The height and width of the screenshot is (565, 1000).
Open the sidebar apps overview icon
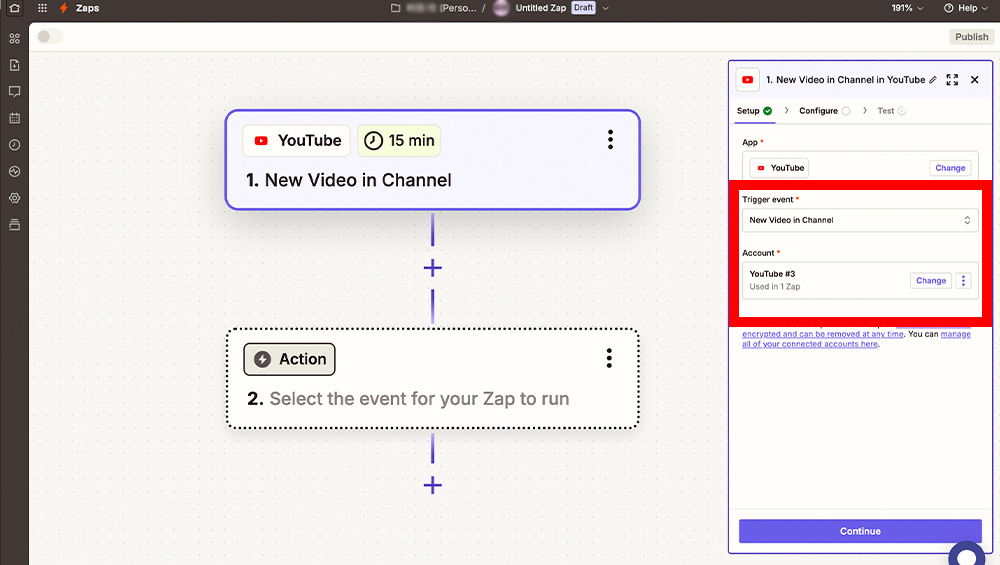[15, 39]
